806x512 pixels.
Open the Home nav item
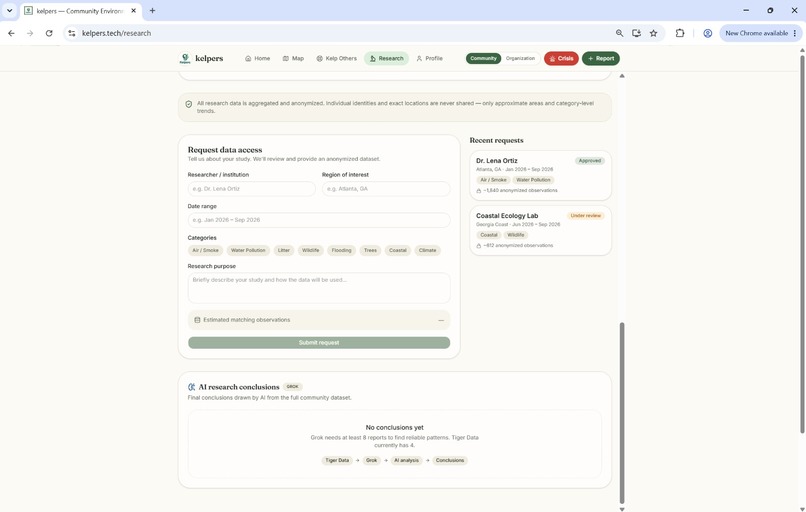[258, 59]
